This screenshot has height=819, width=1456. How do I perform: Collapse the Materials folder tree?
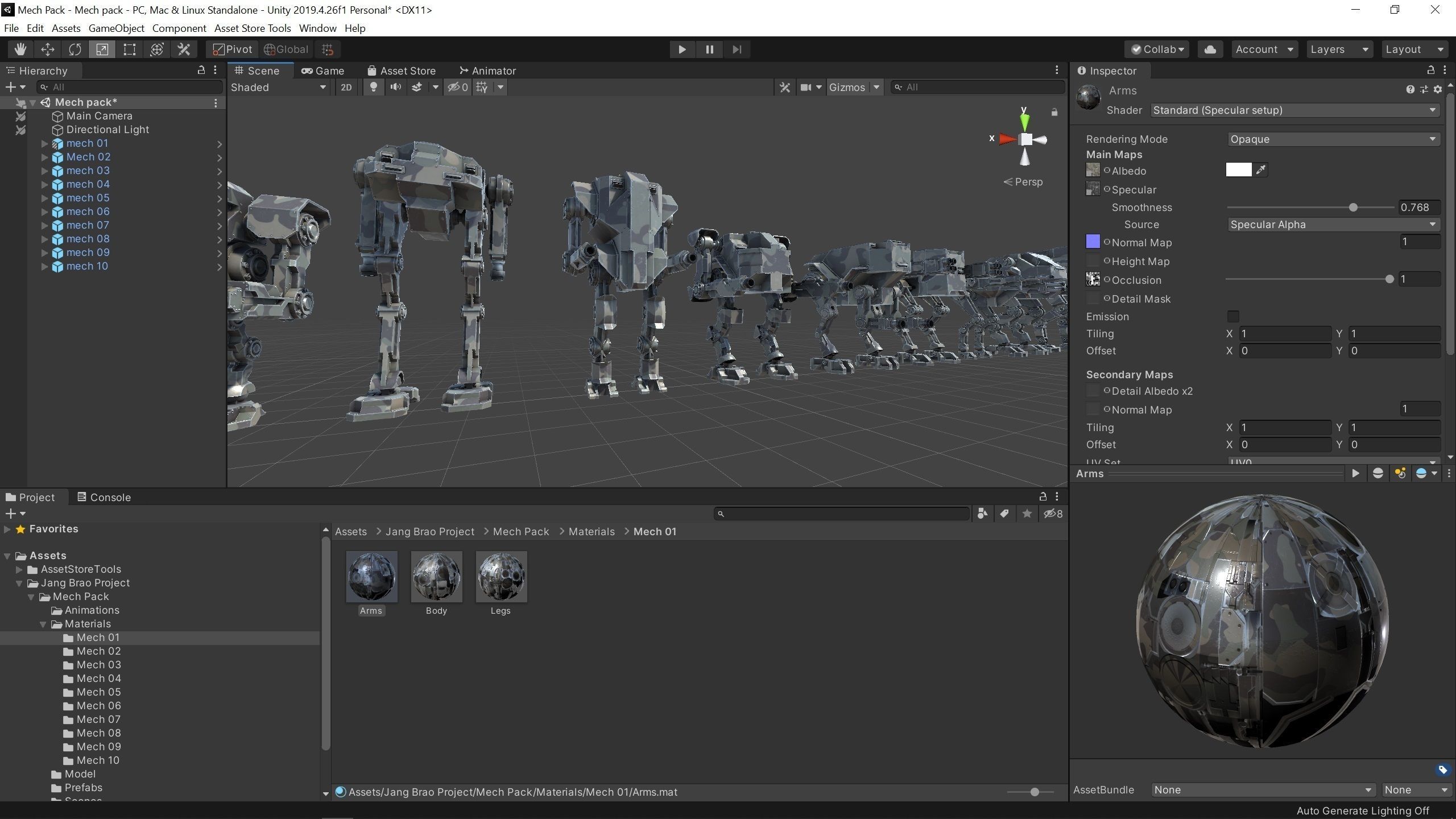click(x=43, y=624)
